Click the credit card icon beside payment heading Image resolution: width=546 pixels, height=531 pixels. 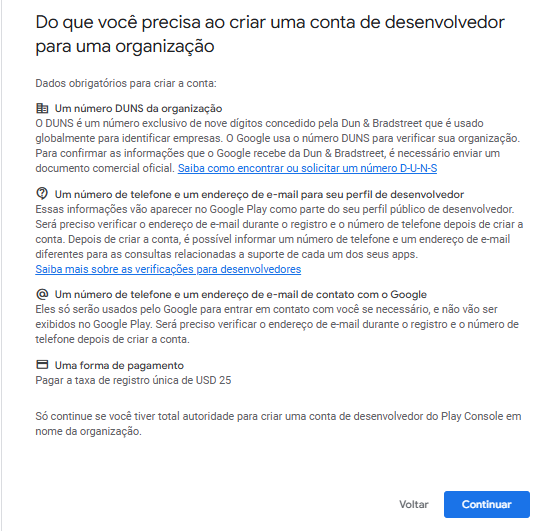[42, 365]
